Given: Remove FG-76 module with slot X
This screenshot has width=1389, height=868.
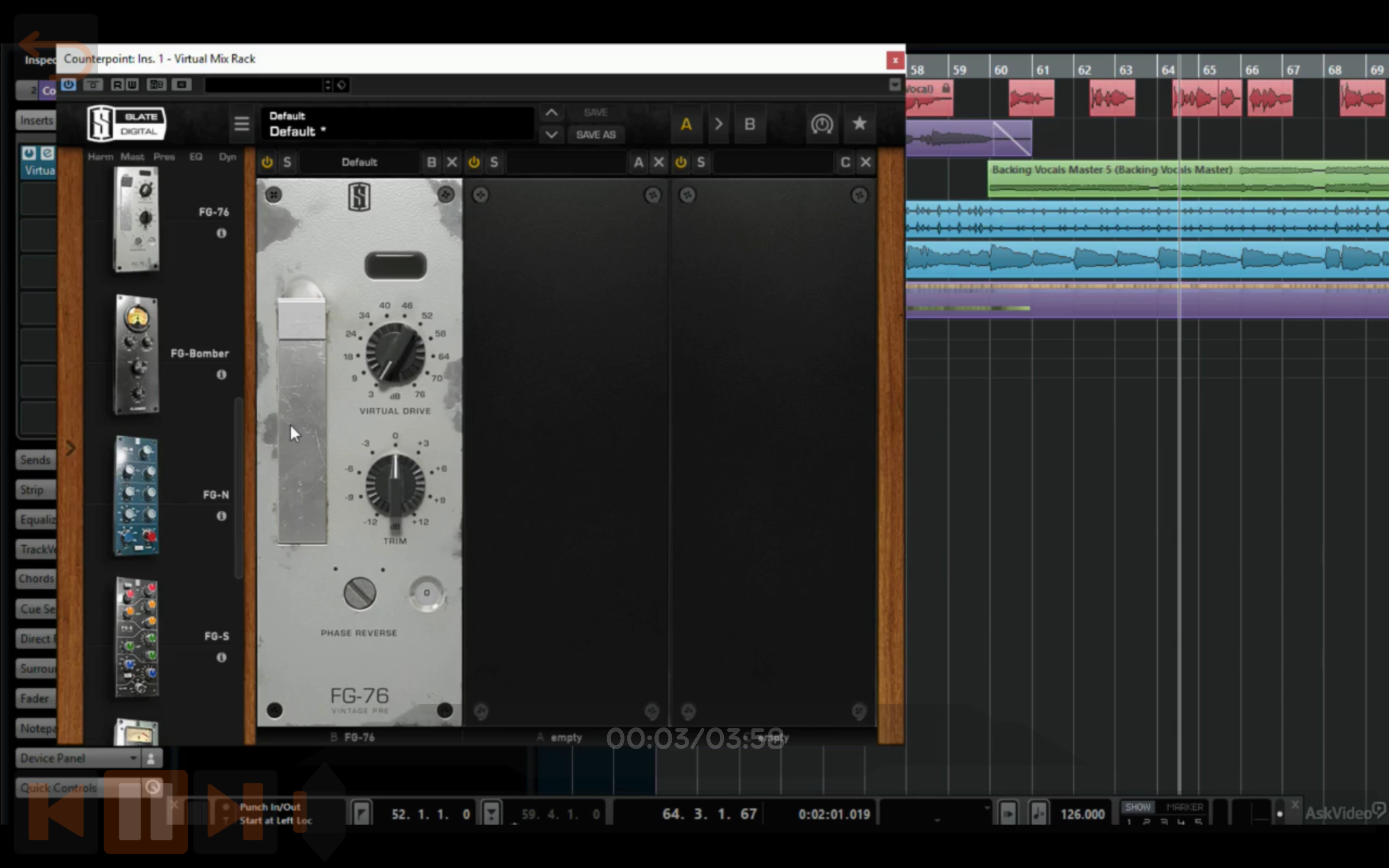Looking at the screenshot, I should 453,162.
